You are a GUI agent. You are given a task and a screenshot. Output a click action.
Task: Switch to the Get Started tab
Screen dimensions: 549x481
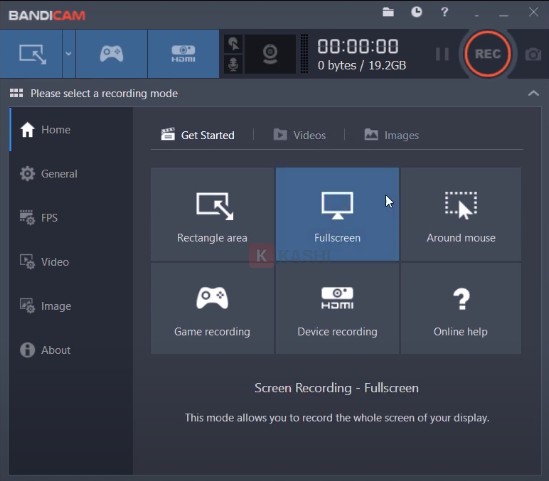(x=198, y=135)
